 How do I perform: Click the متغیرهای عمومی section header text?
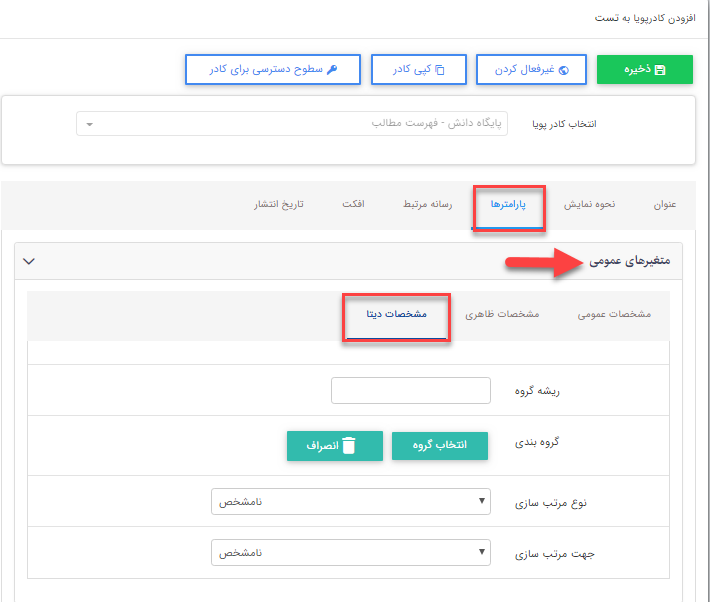pyautogui.click(x=629, y=261)
